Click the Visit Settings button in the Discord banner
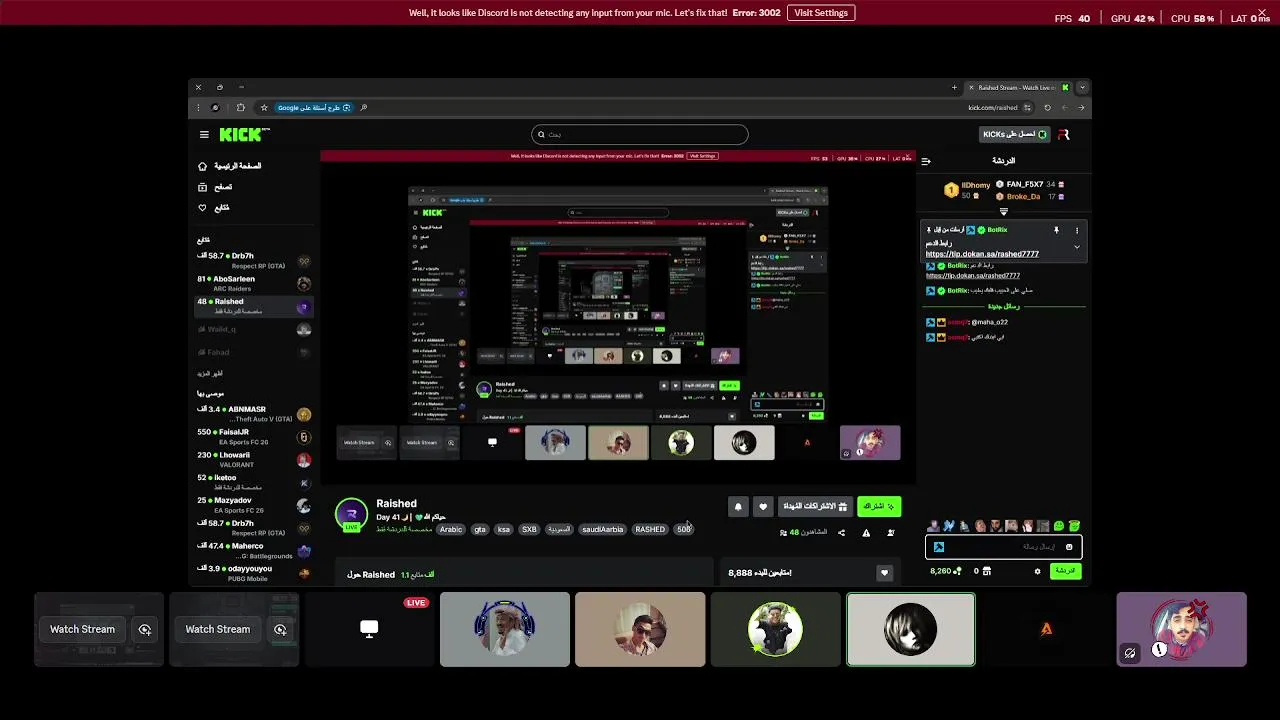The image size is (1280, 720). pyautogui.click(x=821, y=13)
